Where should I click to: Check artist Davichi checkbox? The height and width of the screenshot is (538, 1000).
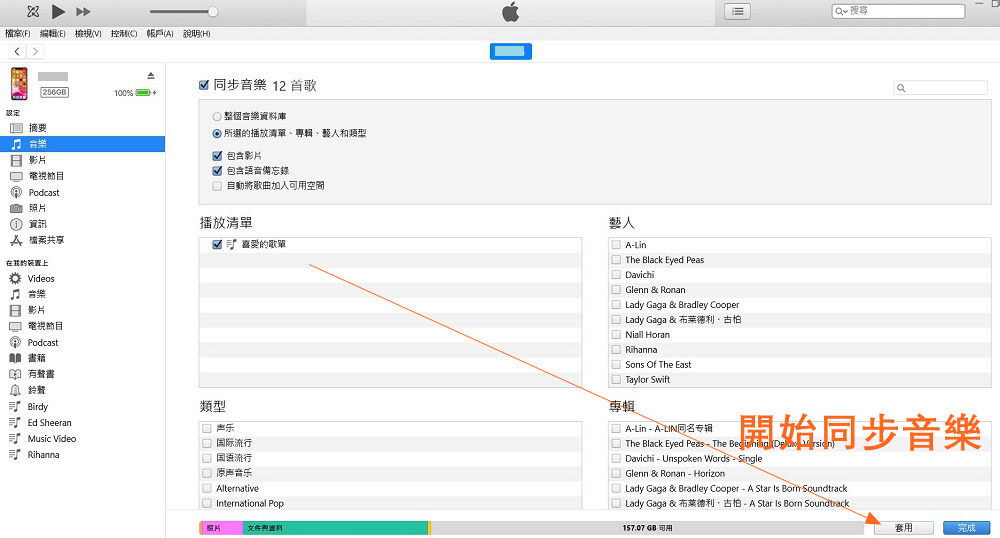616,275
